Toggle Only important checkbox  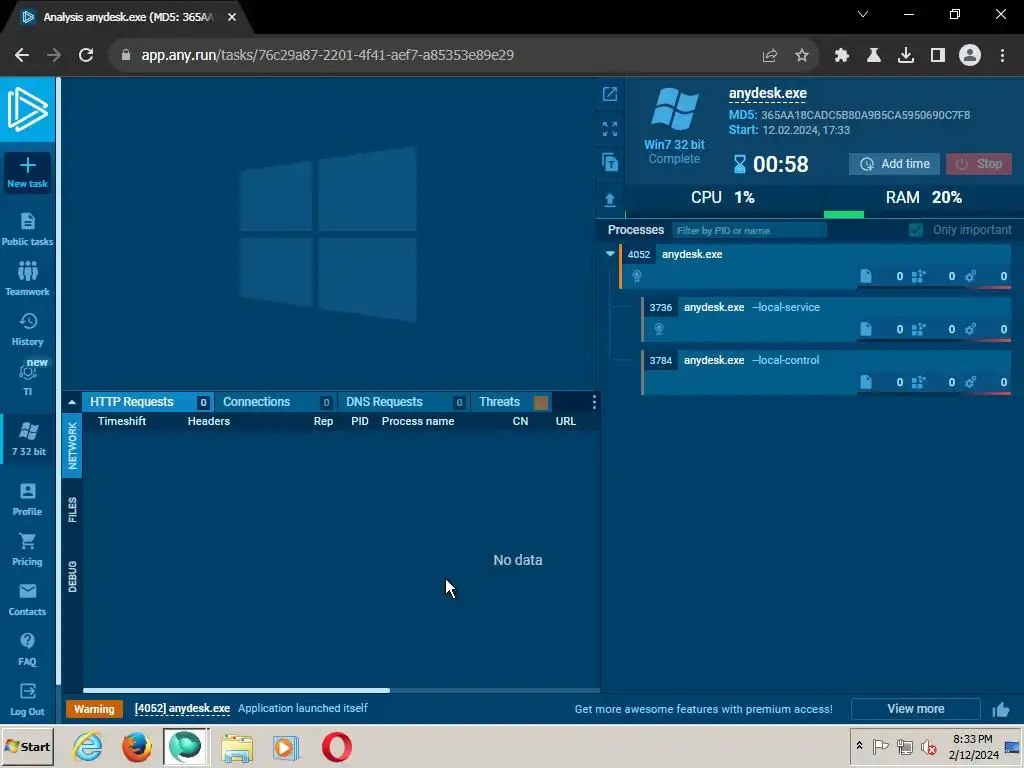click(x=916, y=230)
